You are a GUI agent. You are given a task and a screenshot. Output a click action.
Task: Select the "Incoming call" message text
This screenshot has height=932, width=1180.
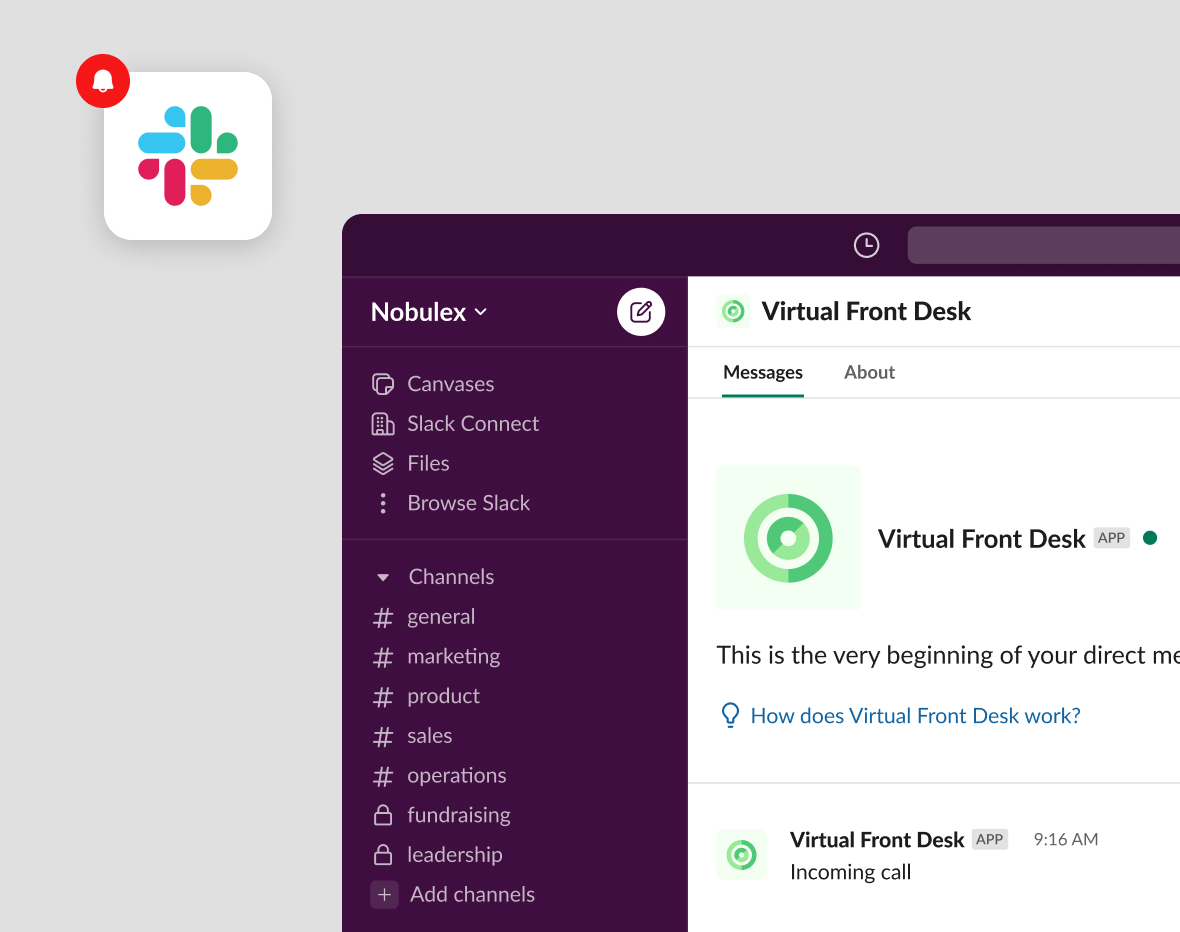(x=850, y=873)
